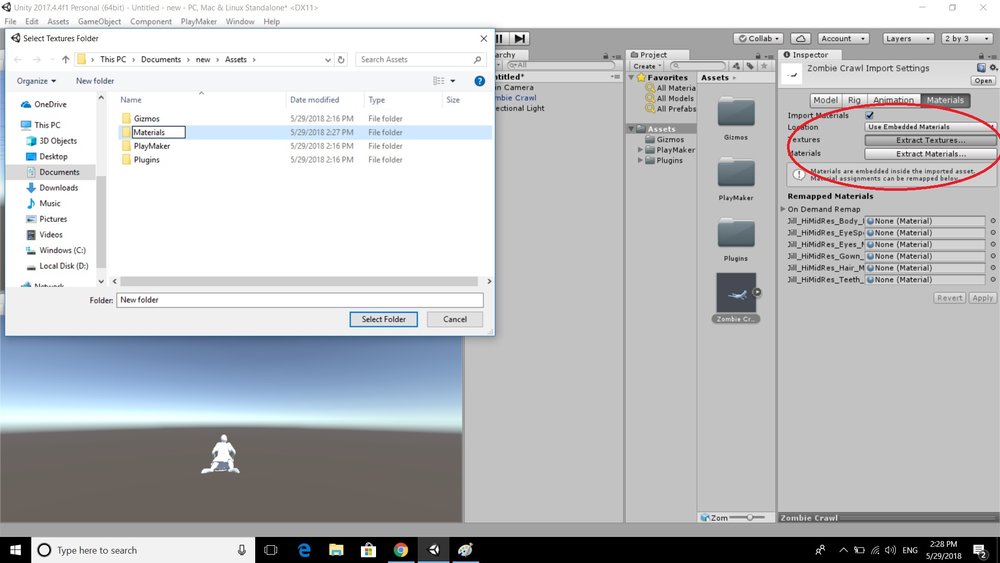Select Downloads in dialog navigation pane
Viewport: 1000px width, 563px height.
click(x=59, y=187)
